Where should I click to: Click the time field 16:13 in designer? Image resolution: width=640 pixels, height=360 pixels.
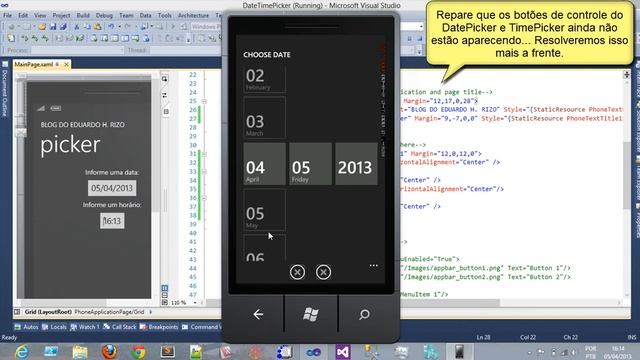pos(112,221)
